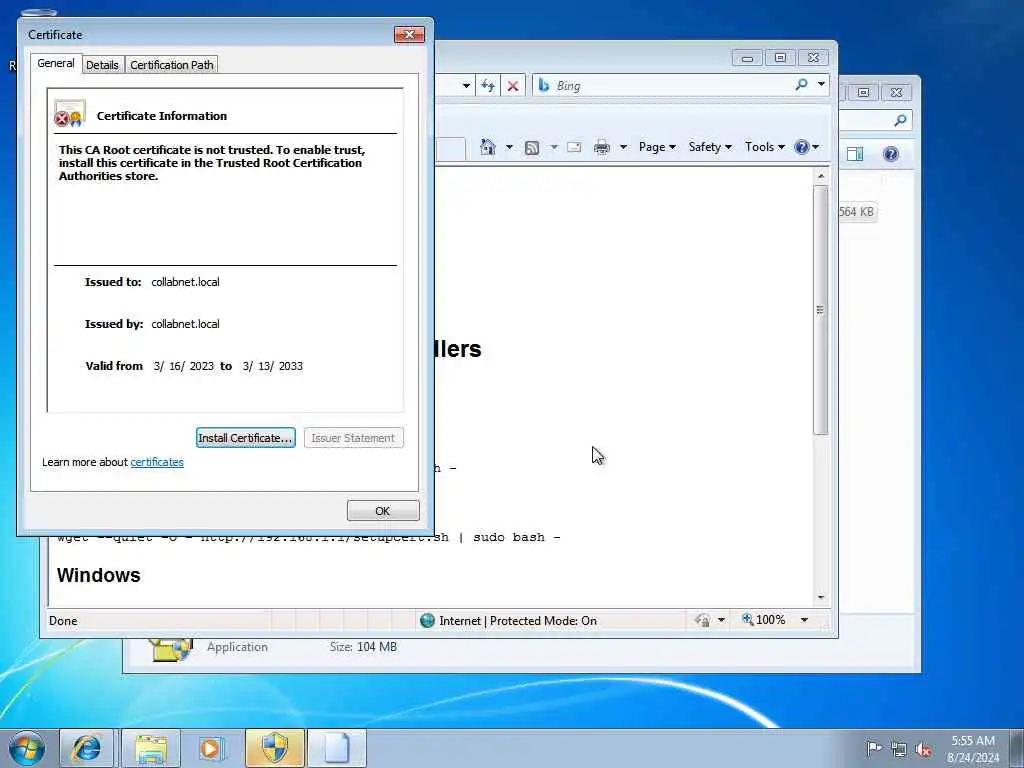Switch to the Details tab
The height and width of the screenshot is (768, 1024).
point(103,65)
